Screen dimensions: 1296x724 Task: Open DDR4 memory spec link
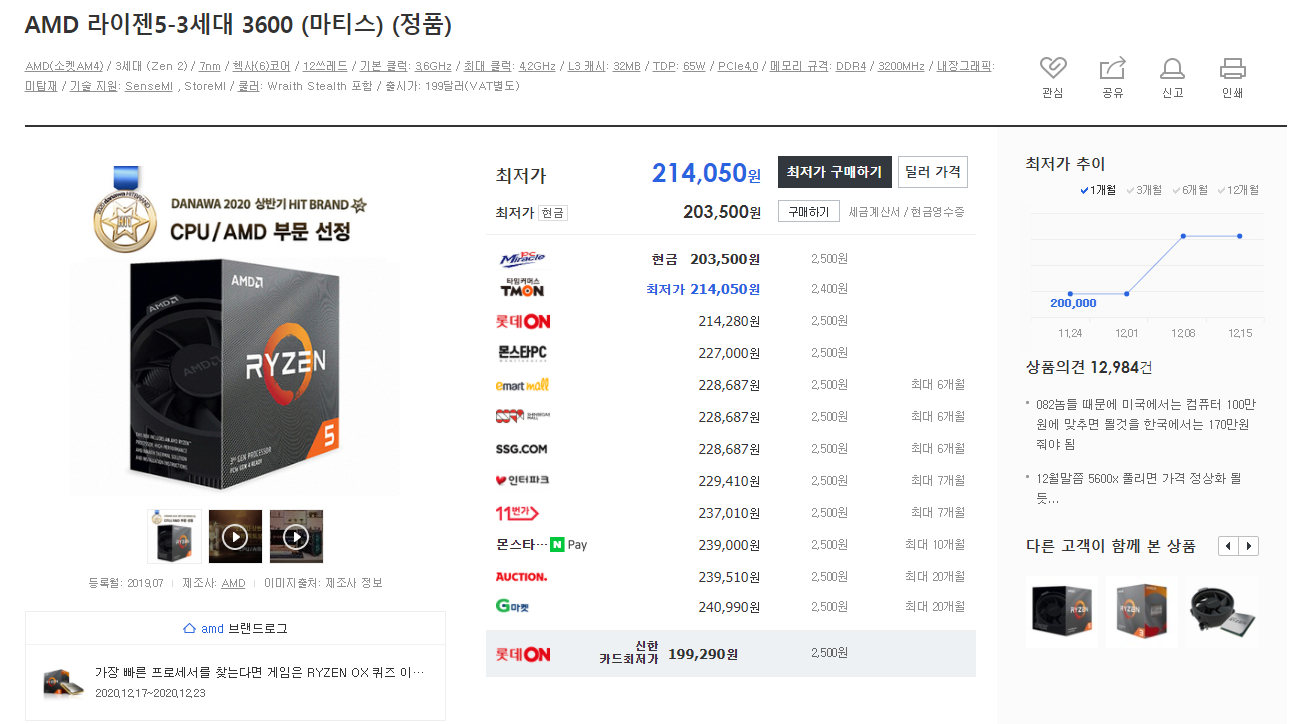pos(851,66)
